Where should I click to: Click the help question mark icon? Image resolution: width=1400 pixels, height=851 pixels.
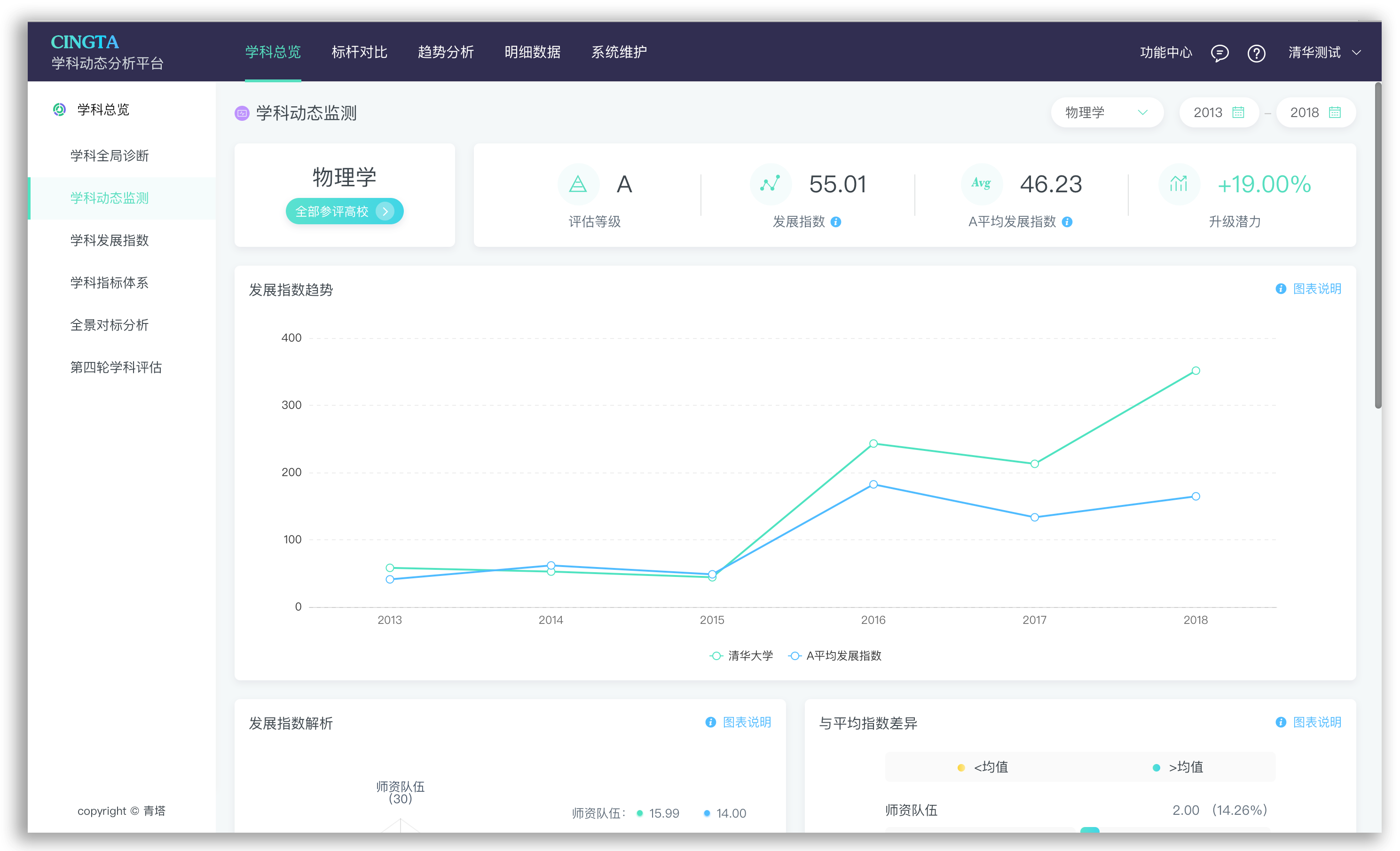click(x=1256, y=53)
